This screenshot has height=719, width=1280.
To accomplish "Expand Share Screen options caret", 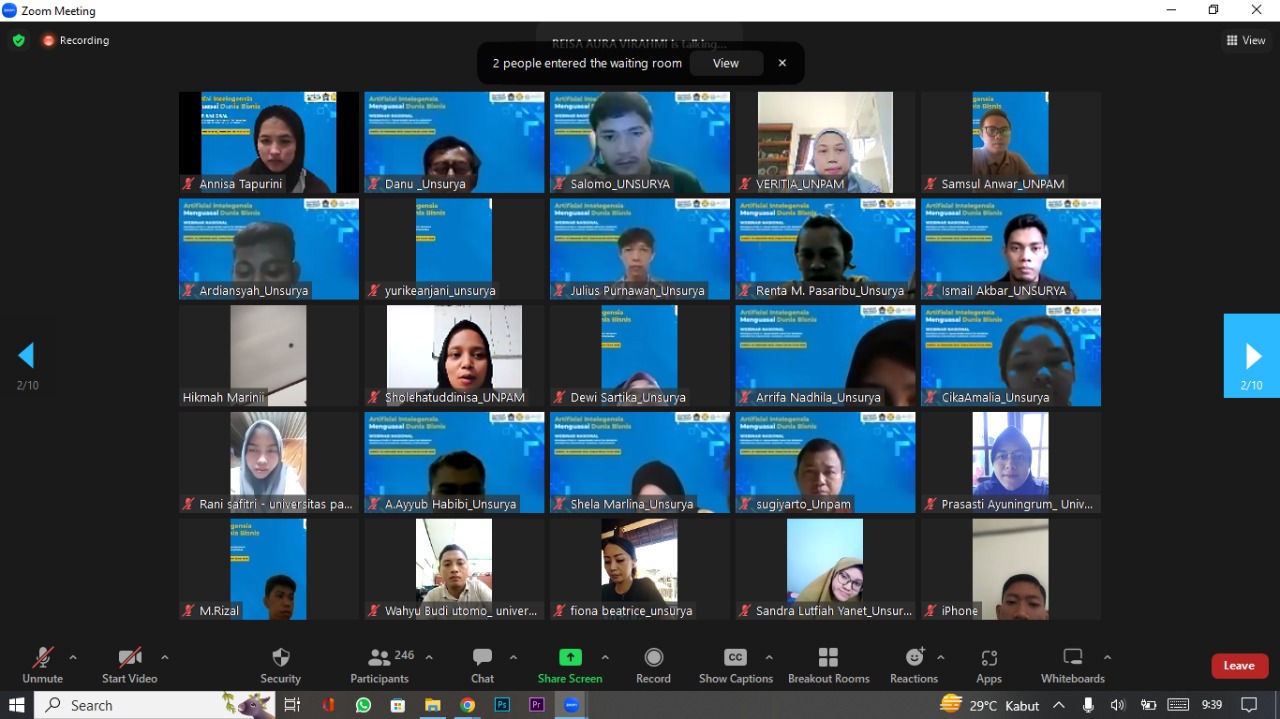I will tap(605, 657).
